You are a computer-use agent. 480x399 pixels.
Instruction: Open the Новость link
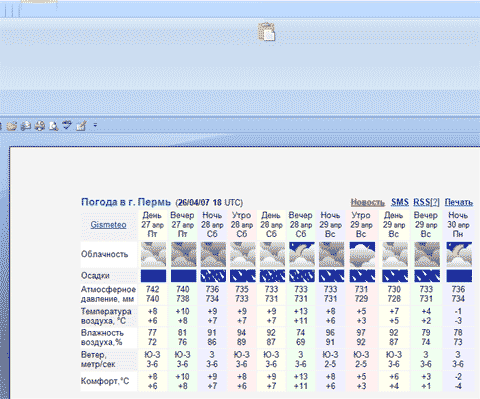click(x=367, y=202)
